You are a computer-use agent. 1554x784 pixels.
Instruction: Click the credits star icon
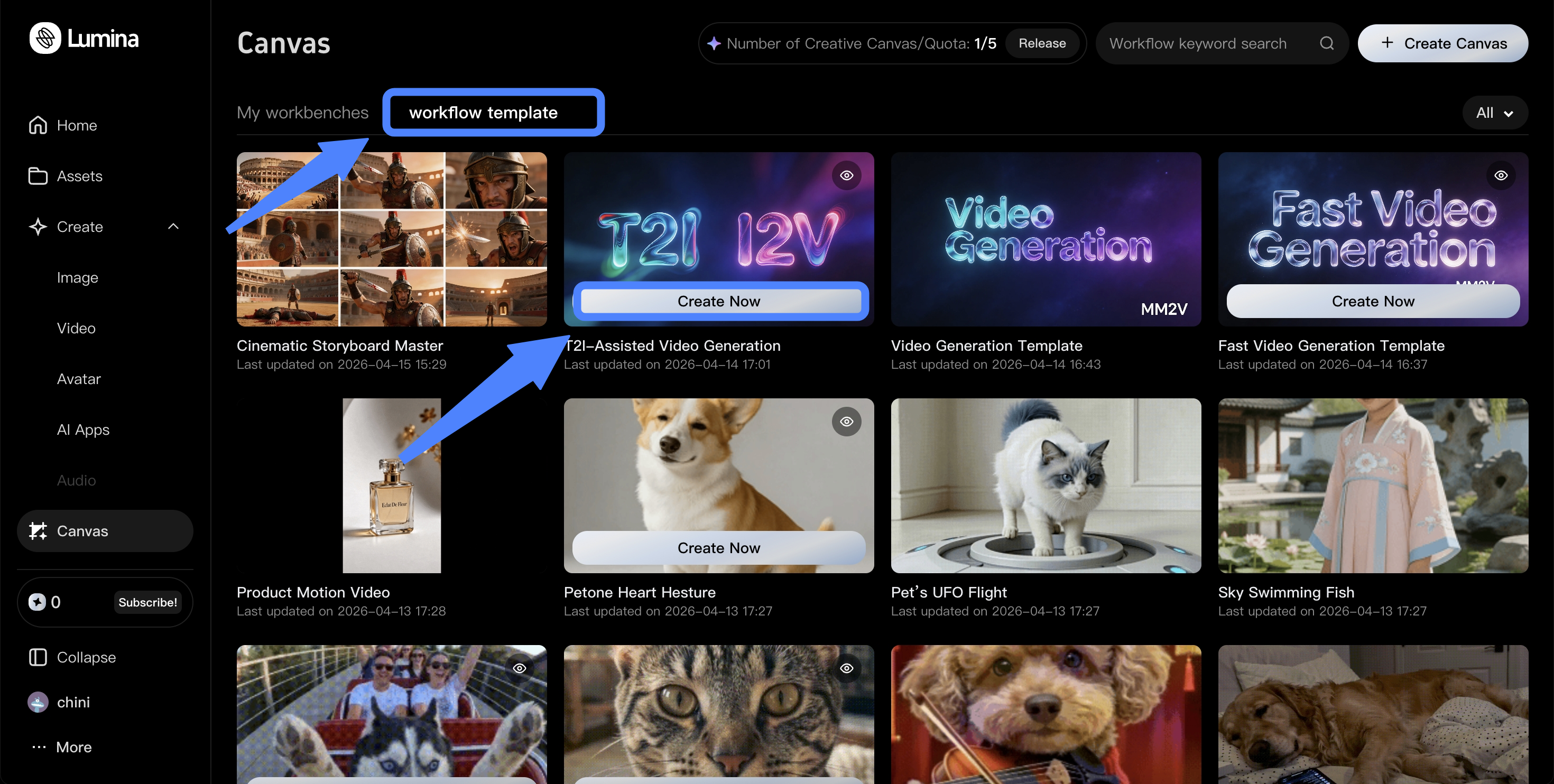pos(38,602)
